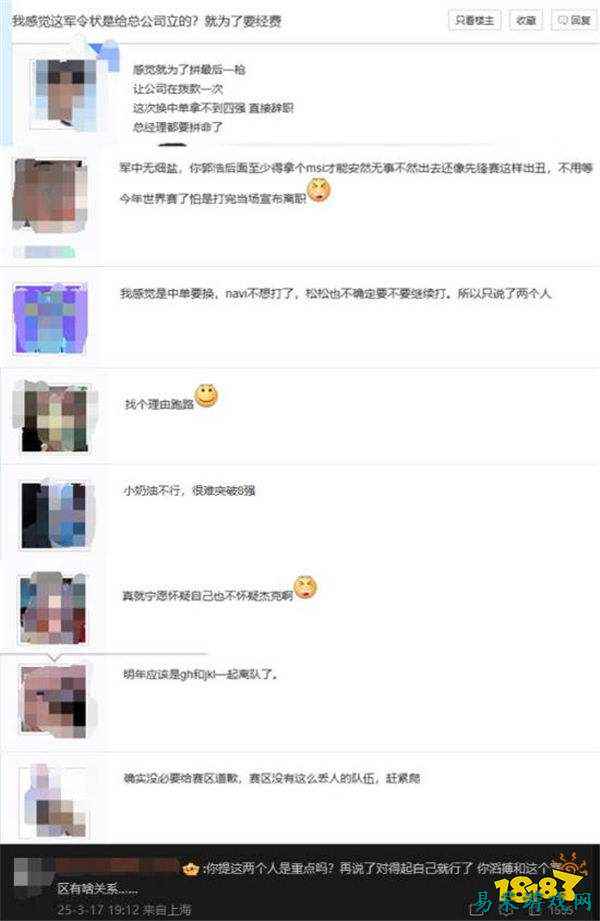
Task: Click the speech bubble icon in 回复
Action: tap(563, 21)
